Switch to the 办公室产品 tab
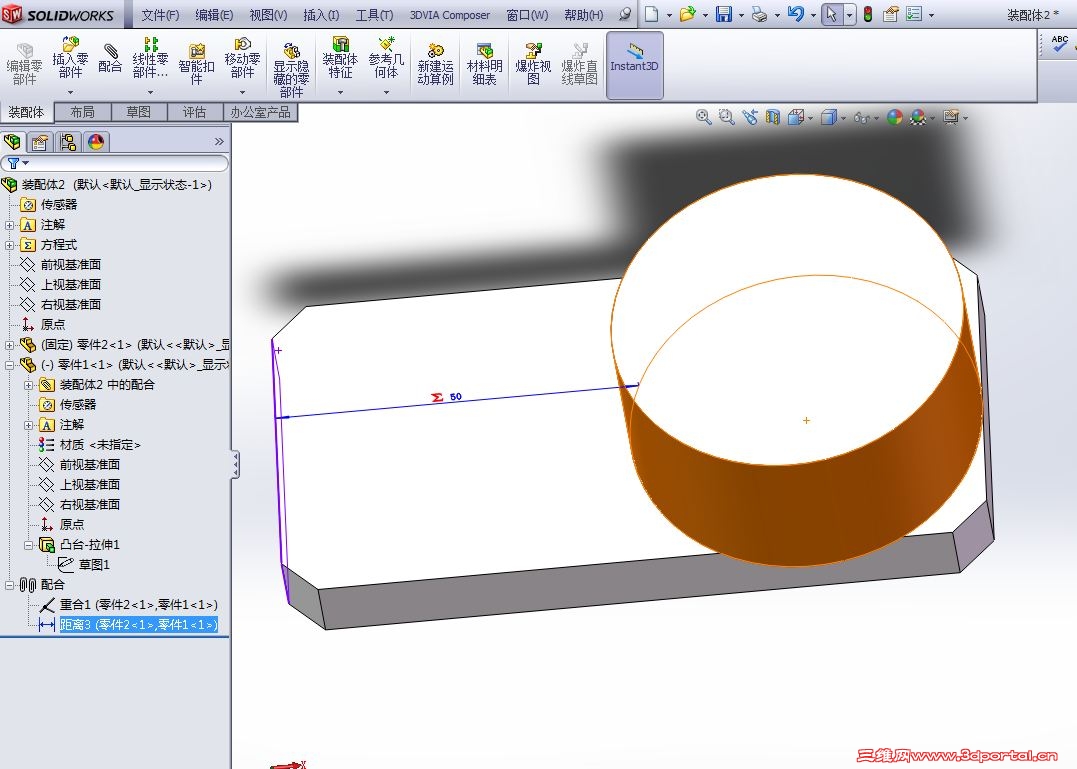This screenshot has width=1077, height=769. click(260, 112)
